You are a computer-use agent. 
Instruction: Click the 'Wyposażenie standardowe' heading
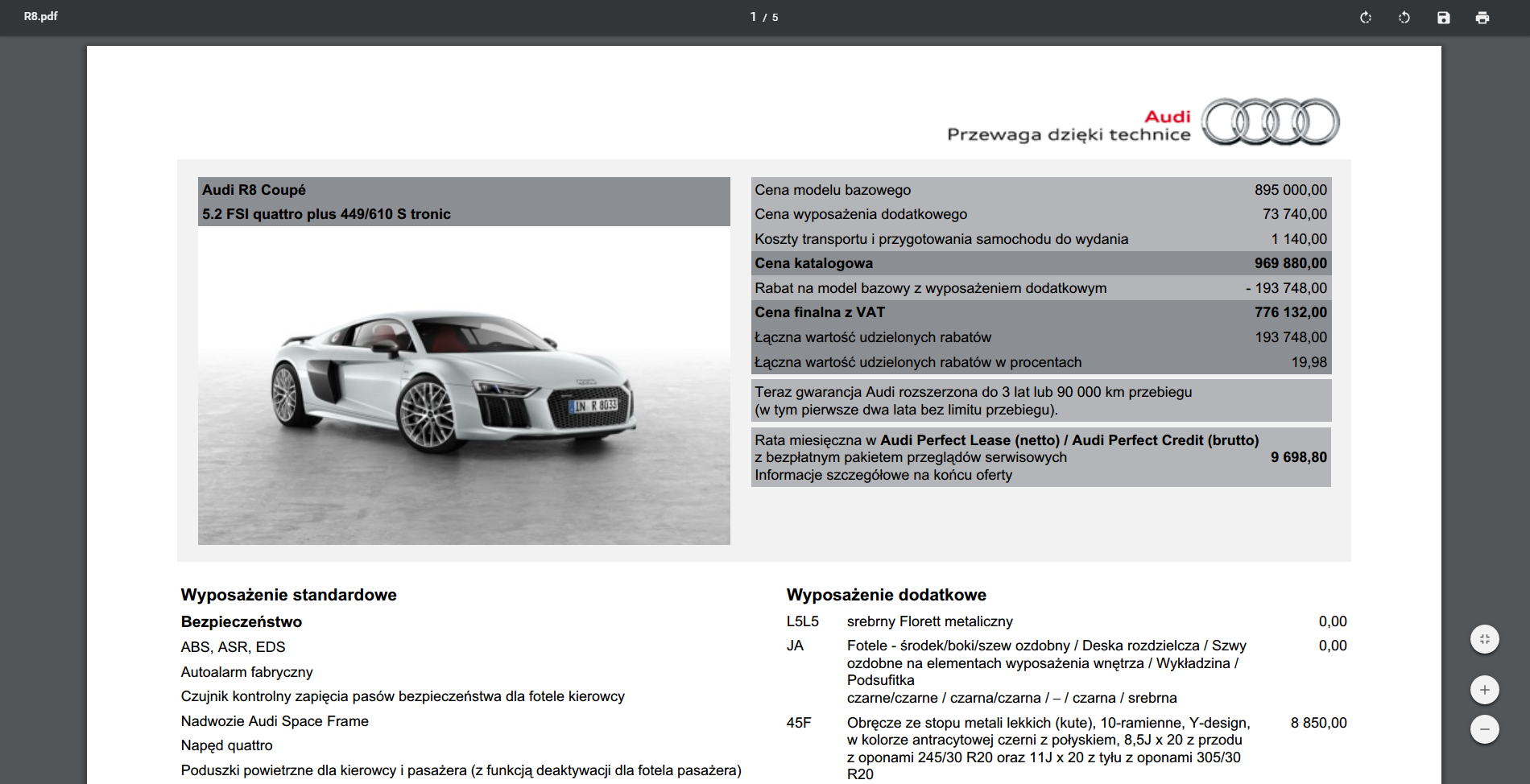tap(288, 595)
